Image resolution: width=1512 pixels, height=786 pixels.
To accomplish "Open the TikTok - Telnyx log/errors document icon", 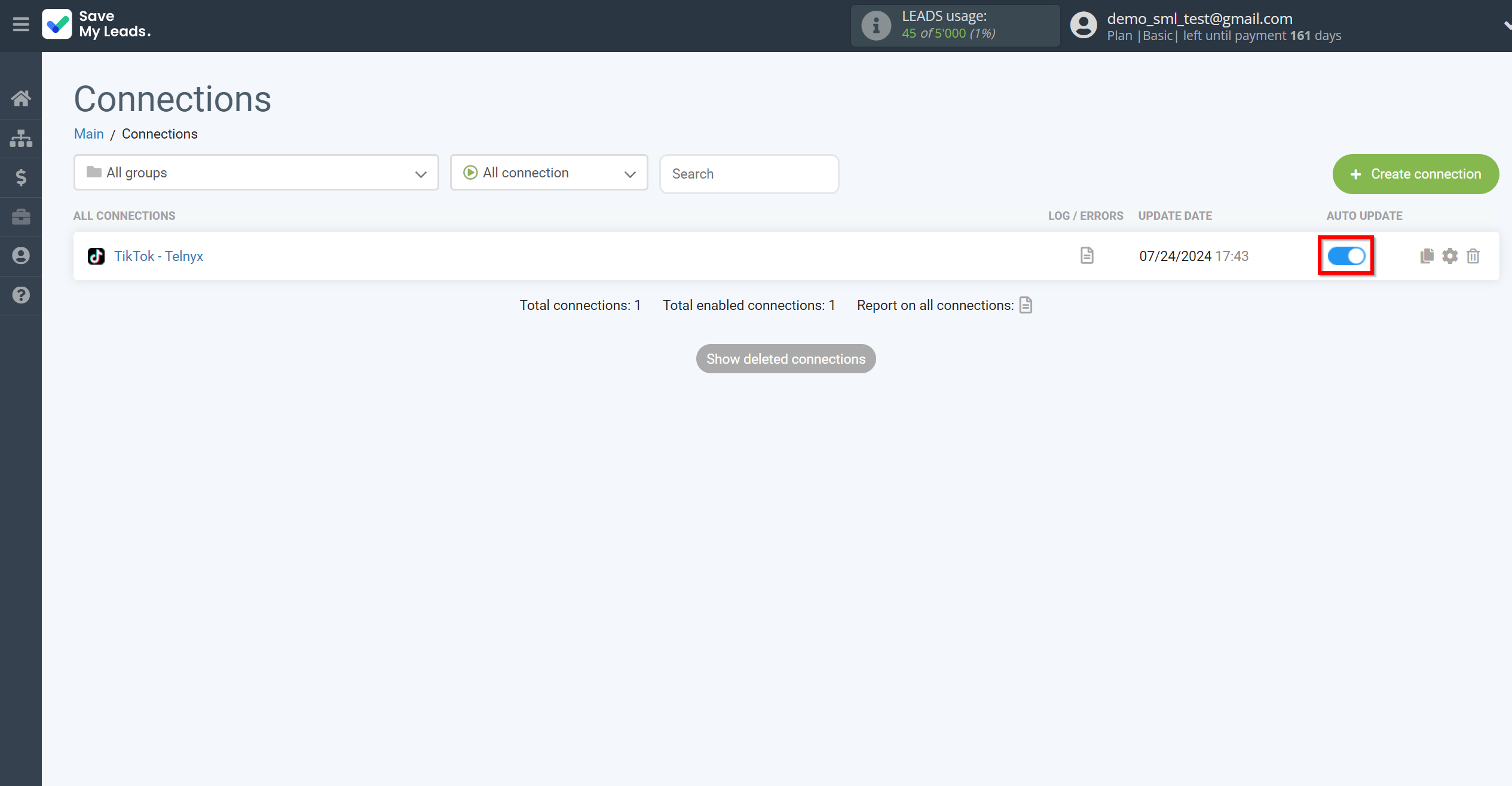I will coord(1087,255).
